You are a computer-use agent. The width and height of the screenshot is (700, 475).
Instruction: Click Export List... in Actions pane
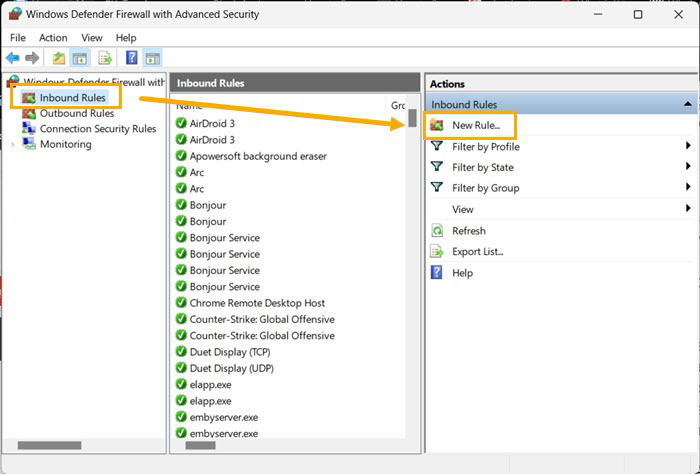pyautogui.click(x=477, y=251)
